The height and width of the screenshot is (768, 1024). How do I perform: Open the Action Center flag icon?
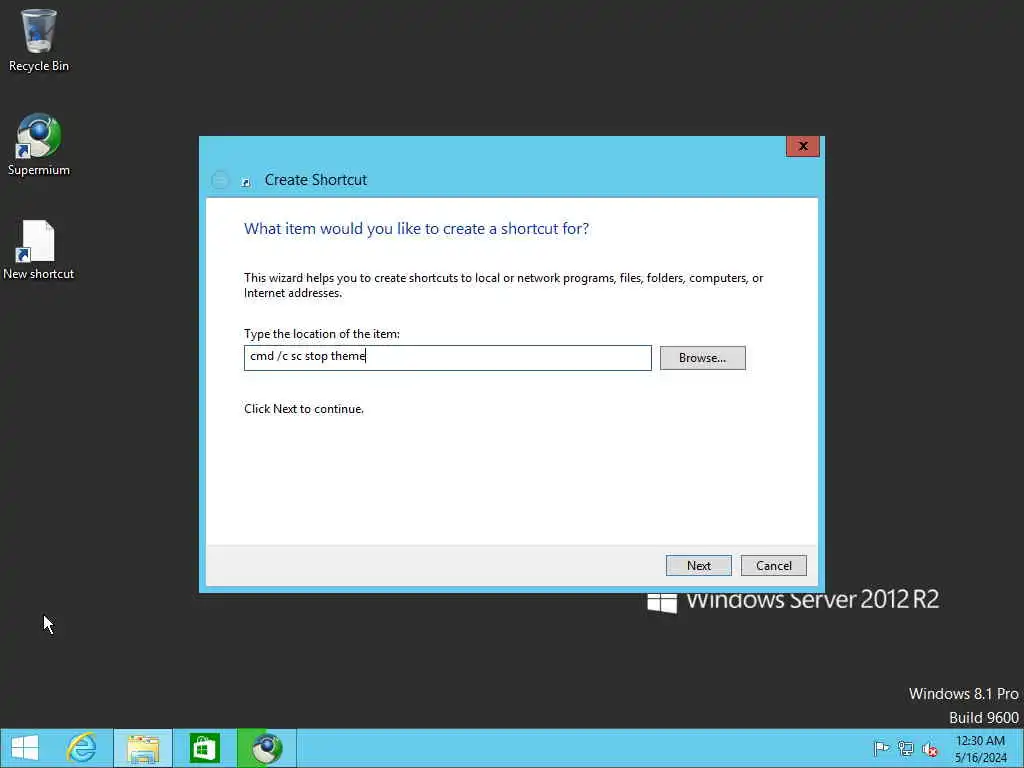pos(881,748)
